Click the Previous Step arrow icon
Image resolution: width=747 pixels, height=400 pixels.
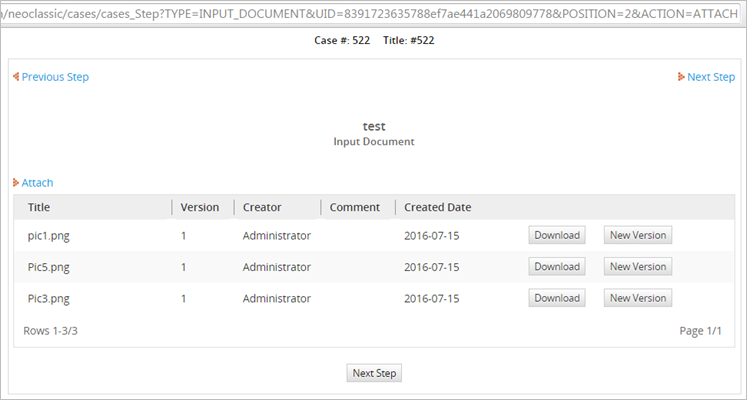click(16, 77)
